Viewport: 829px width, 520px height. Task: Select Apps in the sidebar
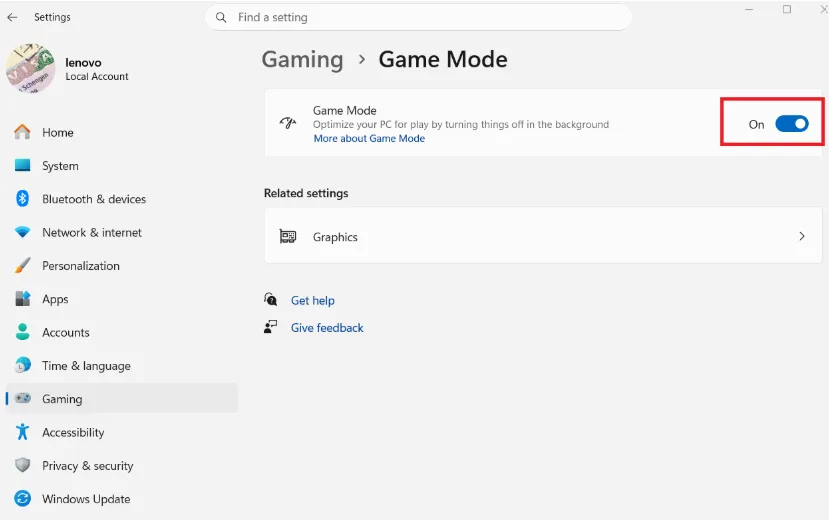(122, 299)
